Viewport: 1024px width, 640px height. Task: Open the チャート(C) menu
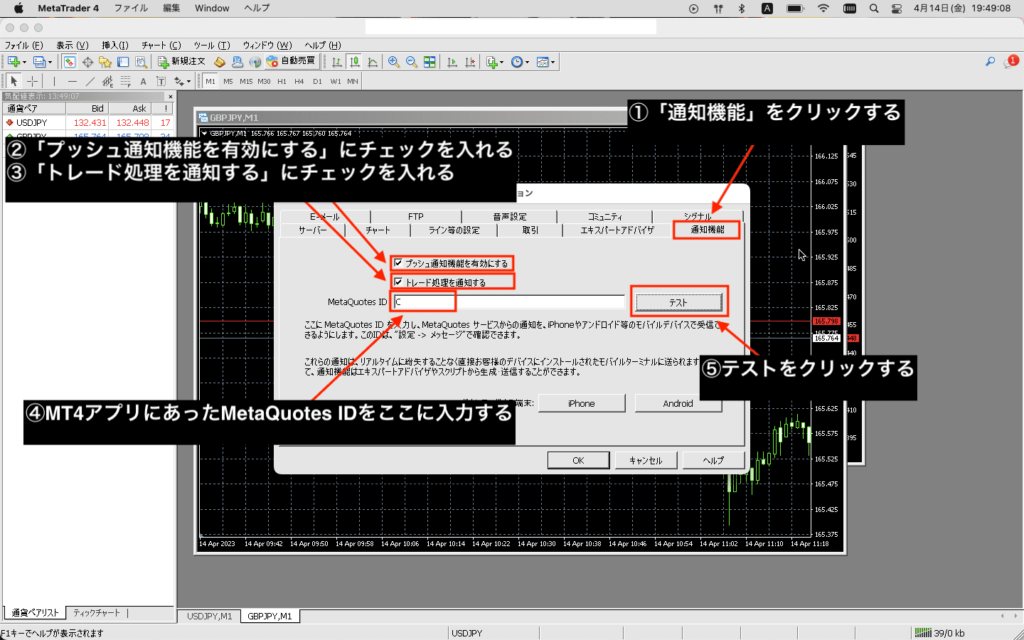click(161, 46)
